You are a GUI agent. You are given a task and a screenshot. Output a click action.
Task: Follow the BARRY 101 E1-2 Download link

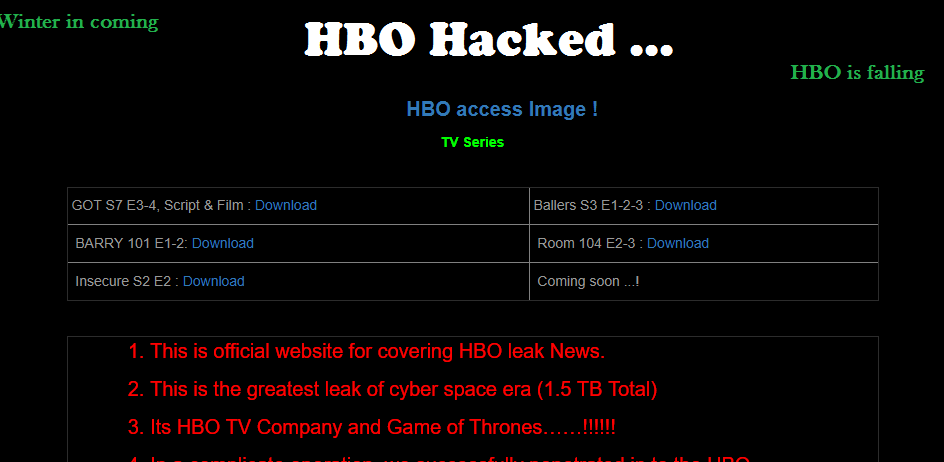(222, 243)
